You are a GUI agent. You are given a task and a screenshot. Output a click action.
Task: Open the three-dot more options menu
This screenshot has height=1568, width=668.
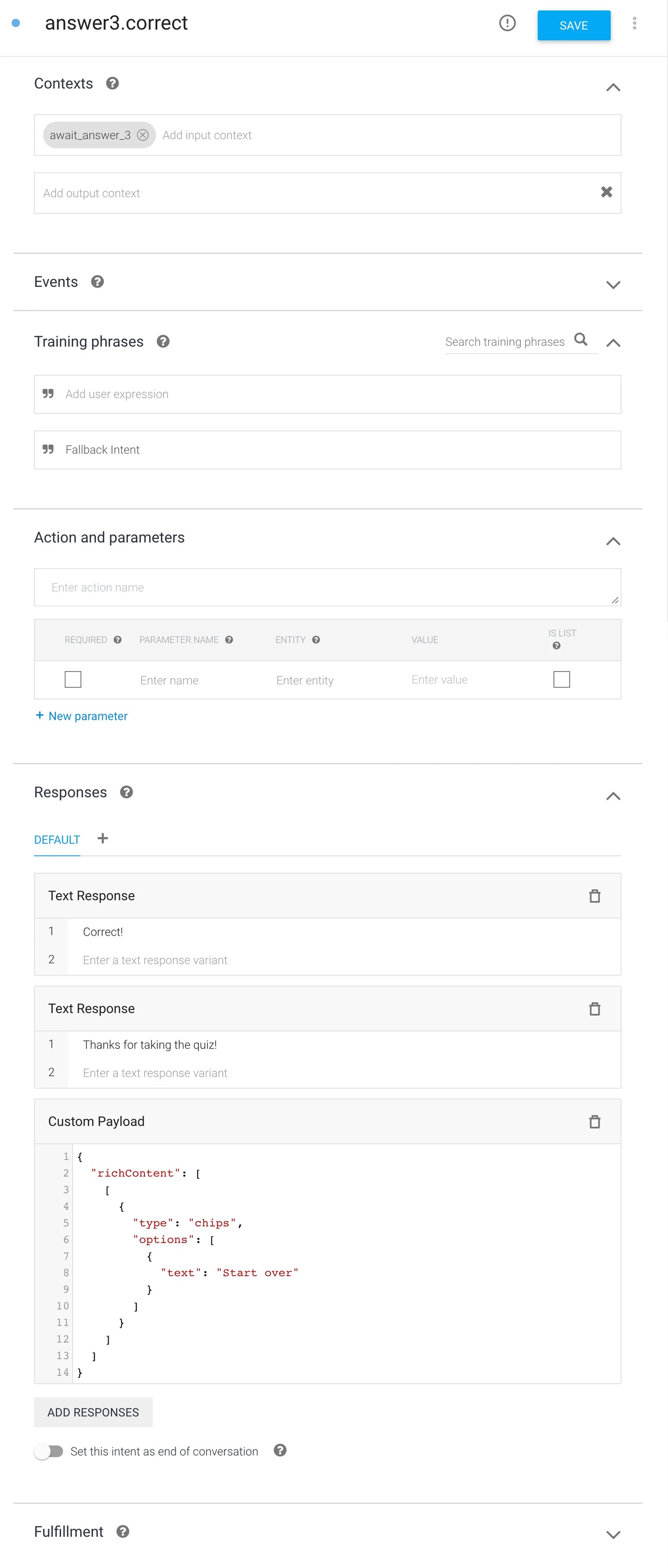tap(634, 23)
